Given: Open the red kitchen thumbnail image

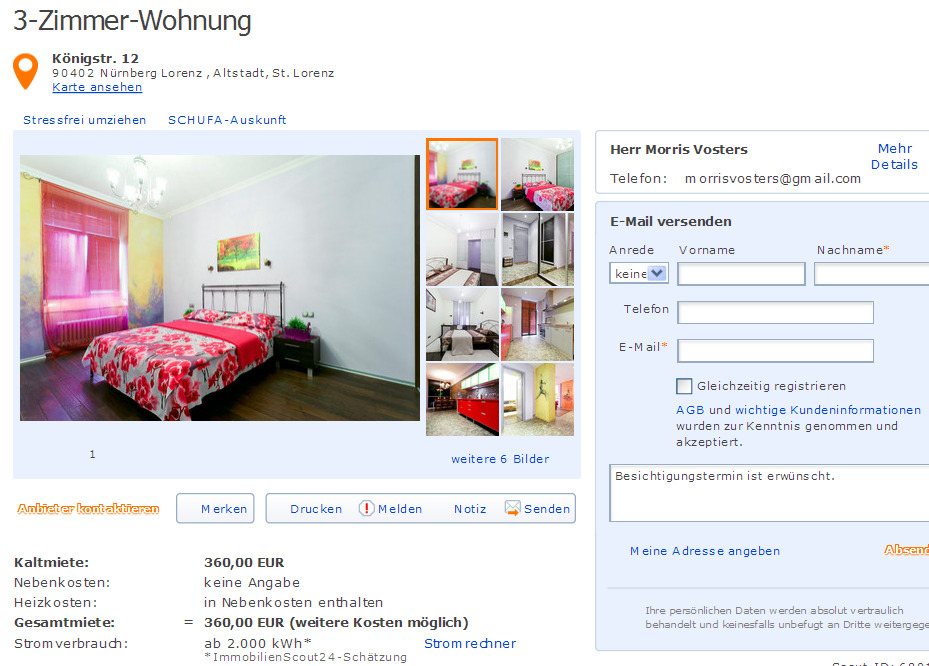Looking at the screenshot, I should (462, 400).
